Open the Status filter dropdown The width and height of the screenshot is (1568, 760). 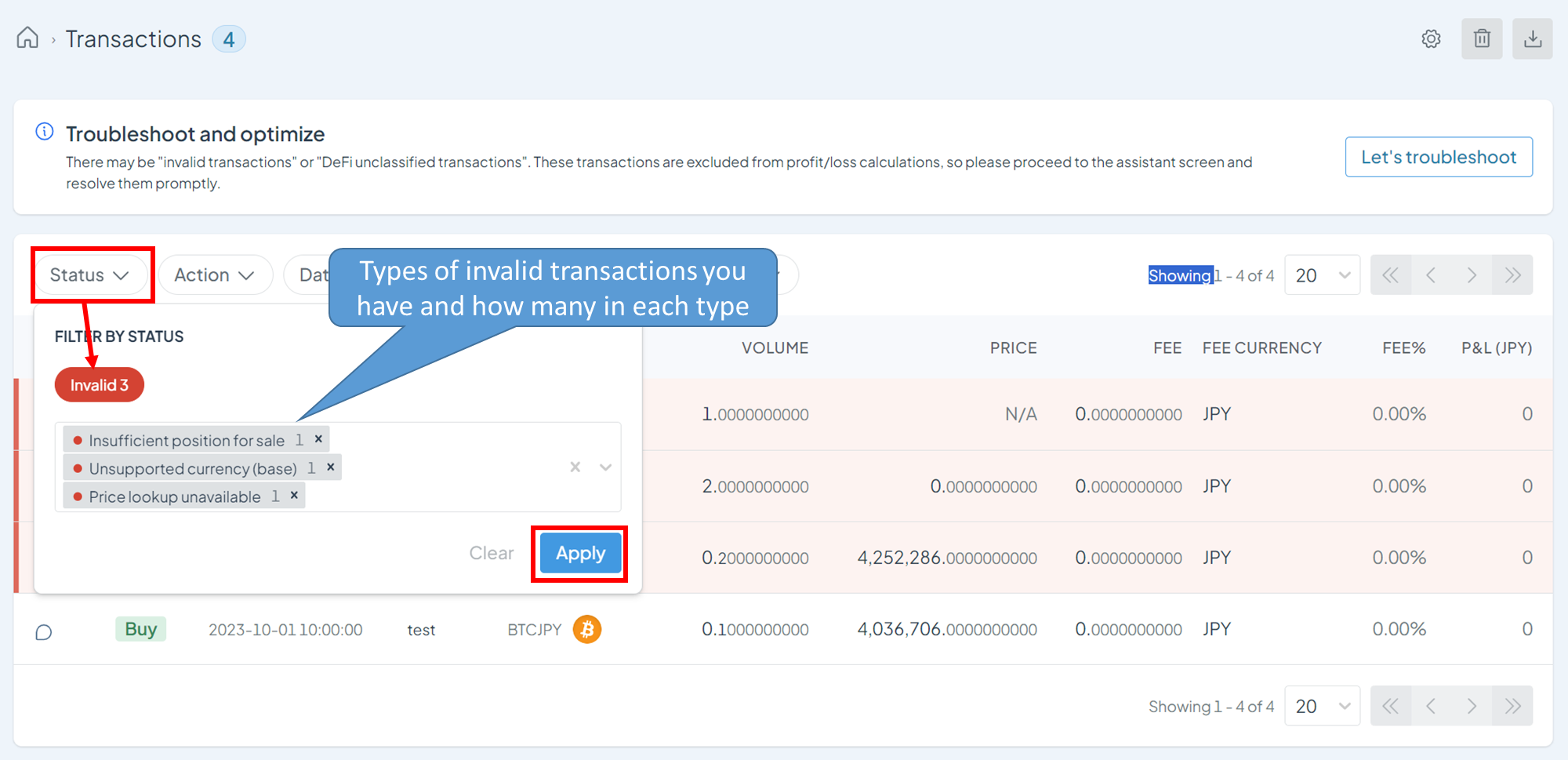tap(92, 275)
